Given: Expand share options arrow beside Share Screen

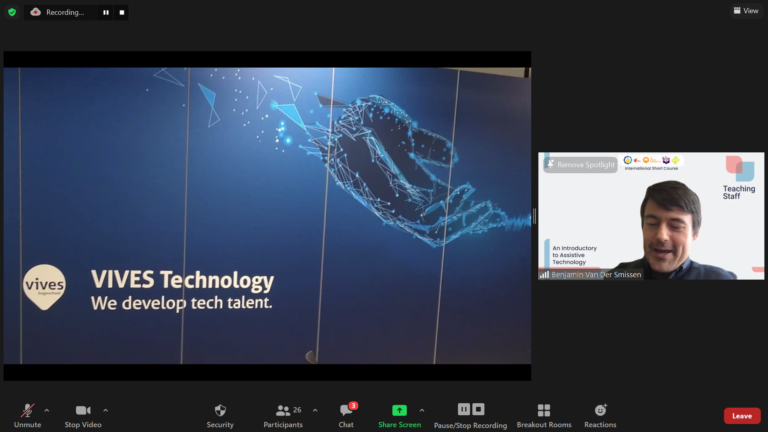Looking at the screenshot, I should [x=421, y=410].
